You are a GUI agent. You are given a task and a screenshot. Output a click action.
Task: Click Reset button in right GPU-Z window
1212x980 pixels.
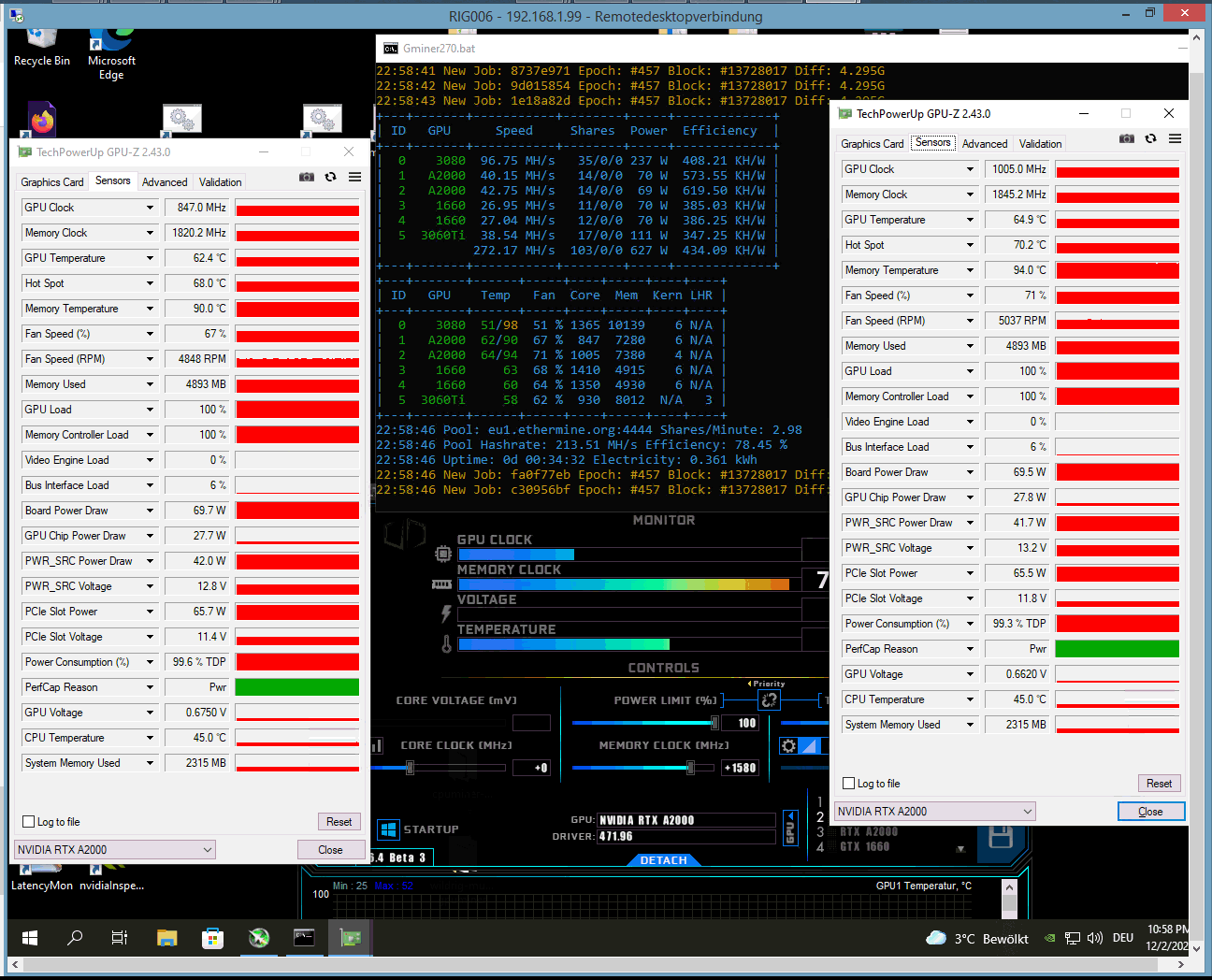coord(1160,784)
